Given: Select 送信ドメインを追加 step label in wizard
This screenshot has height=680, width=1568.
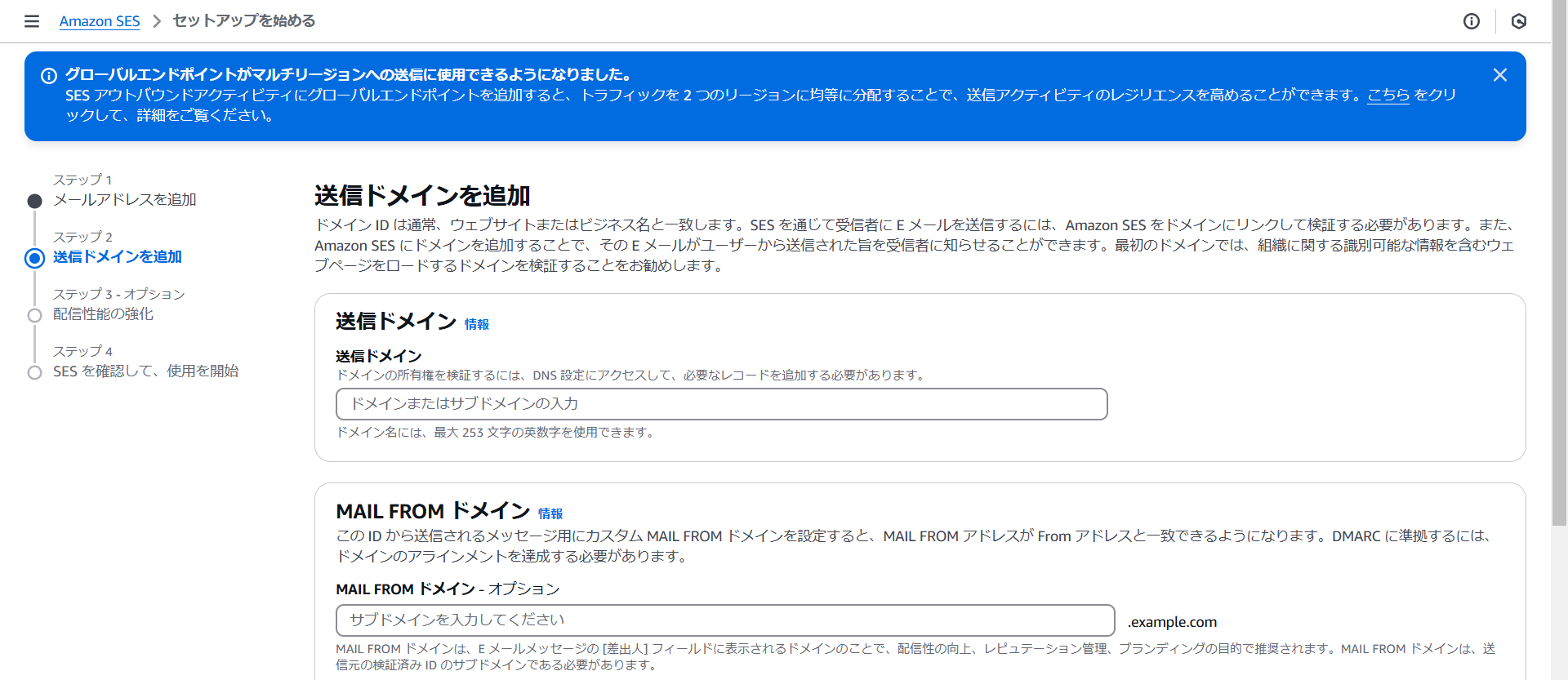Looking at the screenshot, I should click(x=117, y=256).
